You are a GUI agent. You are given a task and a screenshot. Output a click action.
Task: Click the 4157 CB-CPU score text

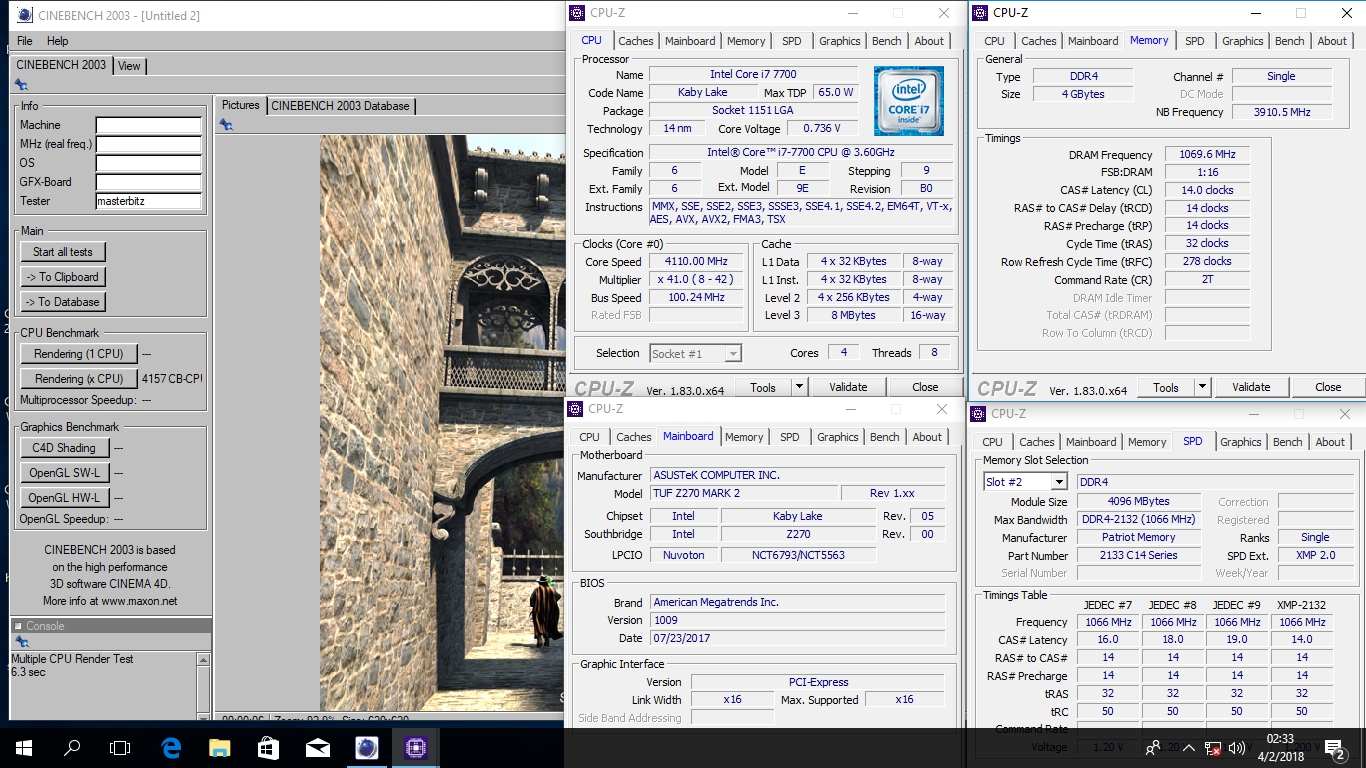pos(172,379)
